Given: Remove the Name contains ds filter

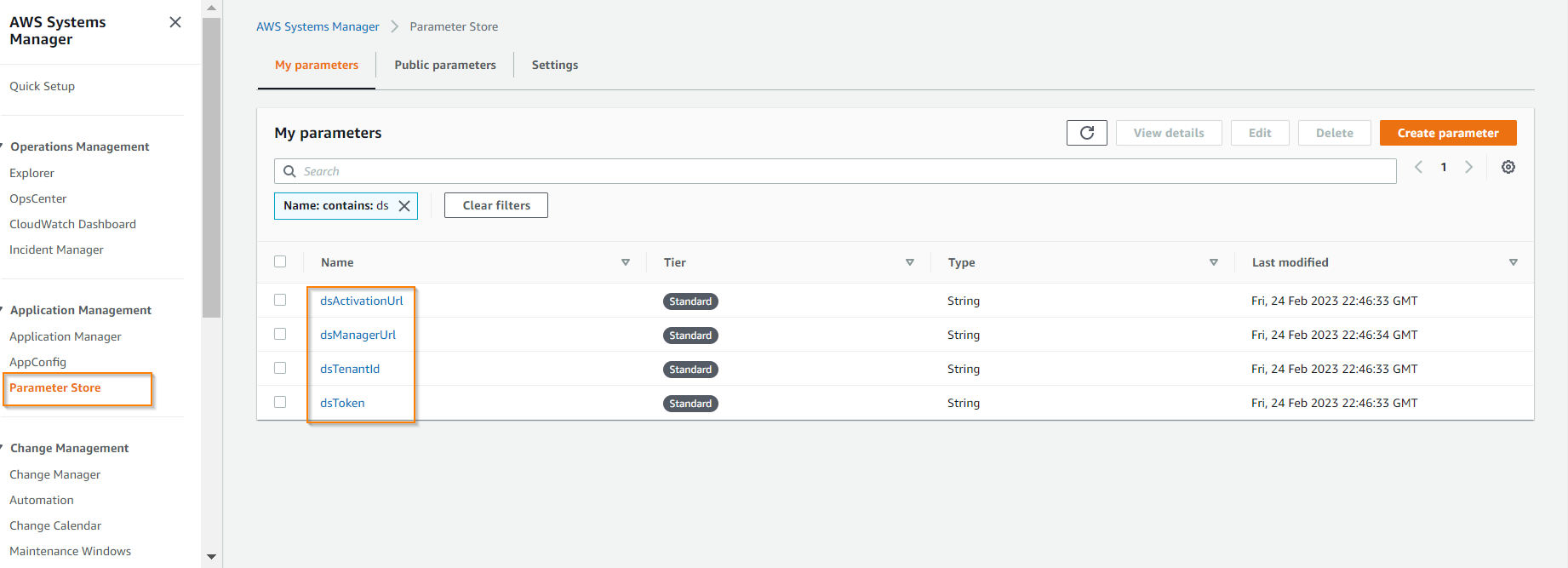Looking at the screenshot, I should pyautogui.click(x=404, y=206).
